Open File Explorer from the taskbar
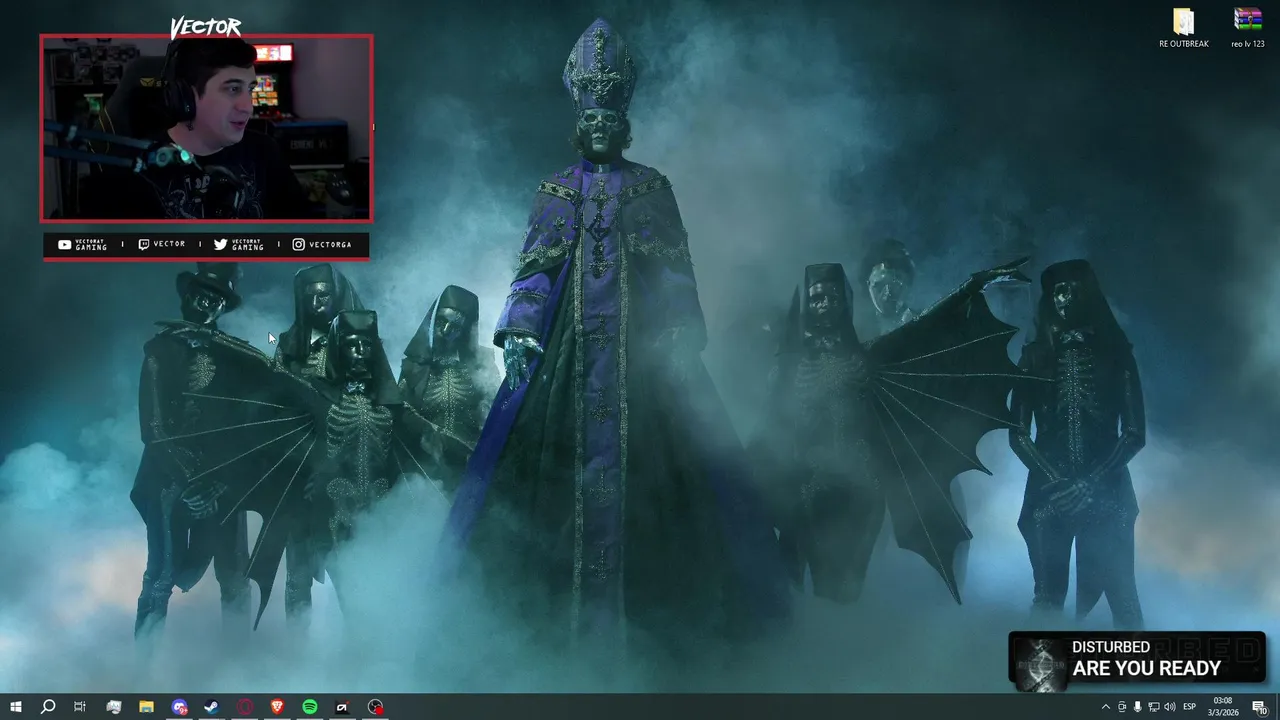This screenshot has height=720, width=1280. pyautogui.click(x=146, y=707)
